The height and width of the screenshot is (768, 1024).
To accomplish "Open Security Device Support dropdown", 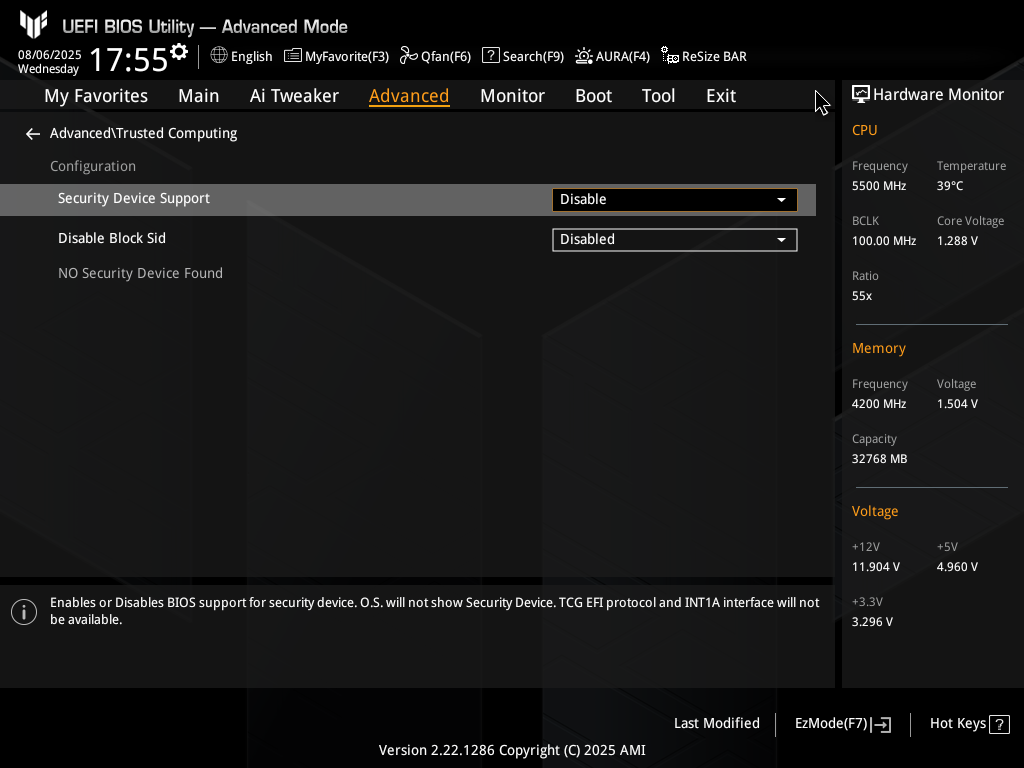I will click(675, 200).
